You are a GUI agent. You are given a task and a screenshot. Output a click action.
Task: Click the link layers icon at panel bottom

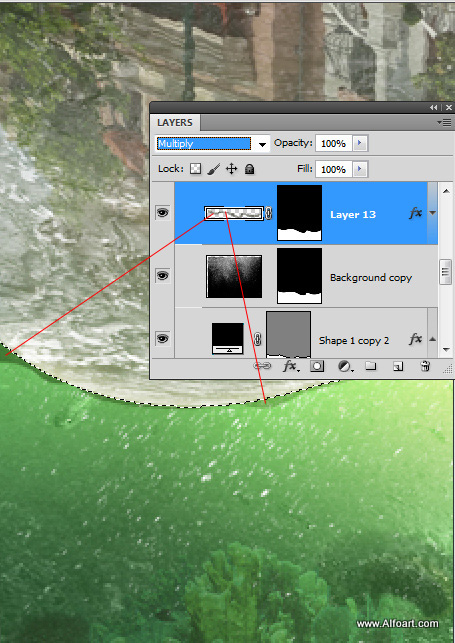click(x=262, y=366)
